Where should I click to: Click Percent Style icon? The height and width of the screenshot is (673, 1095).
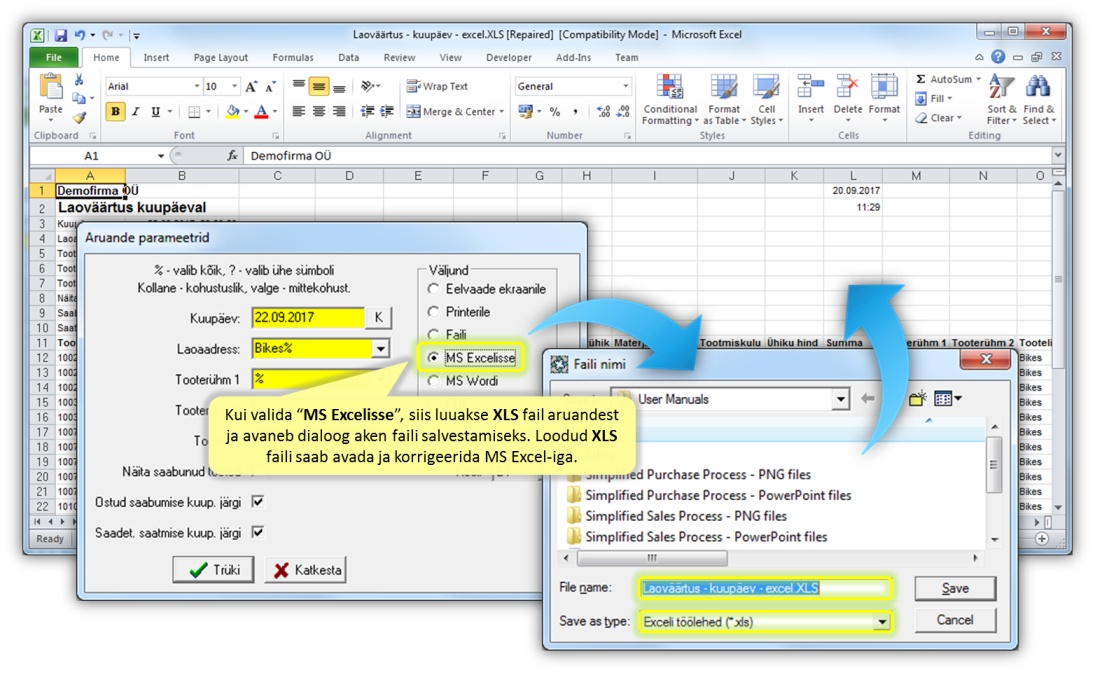555,112
